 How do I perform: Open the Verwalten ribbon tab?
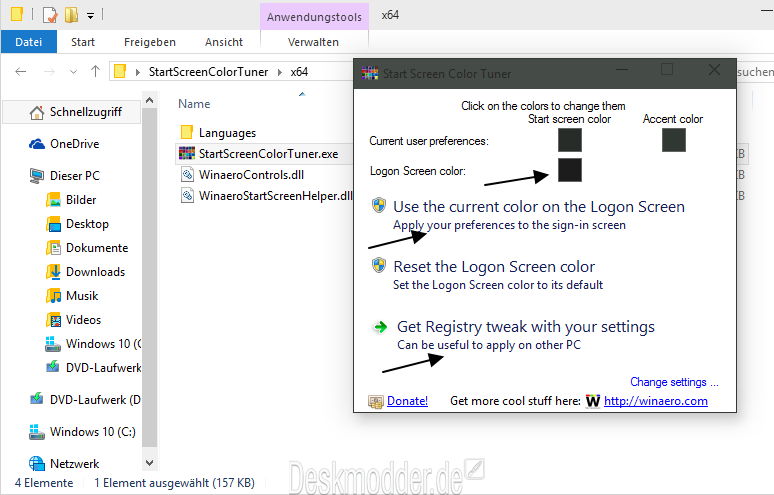click(x=313, y=42)
